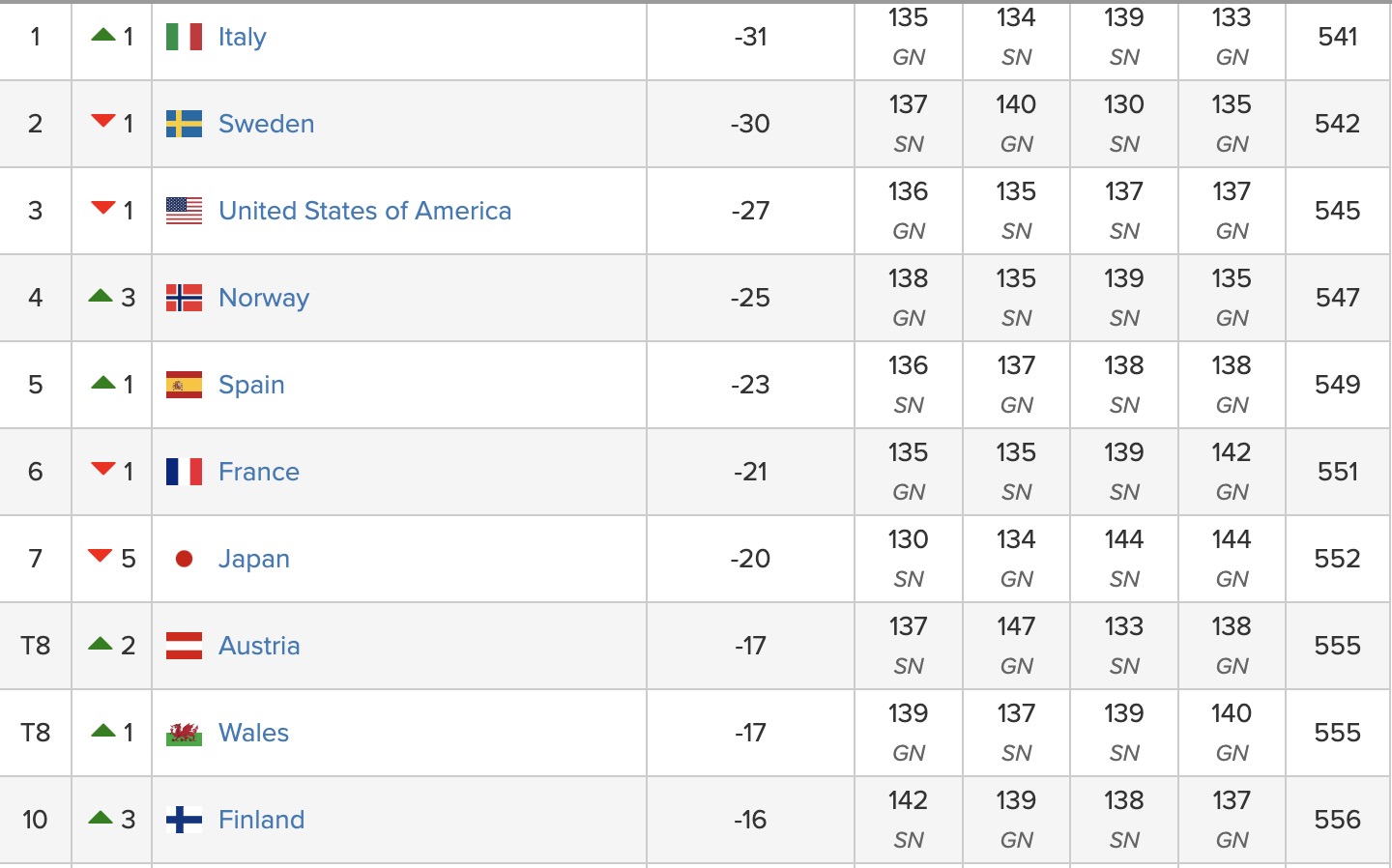Click the Finland flag icon
The height and width of the screenshot is (868, 1392).
[x=184, y=820]
